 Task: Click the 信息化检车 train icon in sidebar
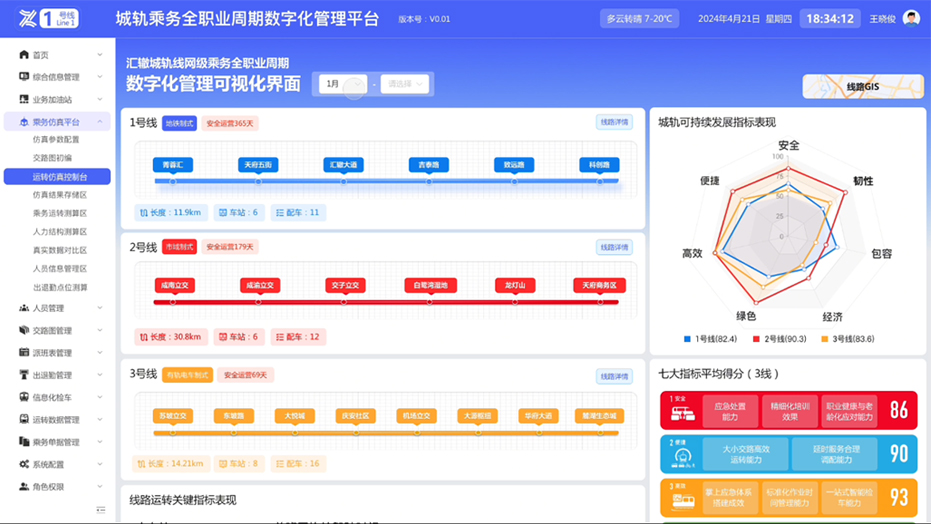[x=24, y=397]
